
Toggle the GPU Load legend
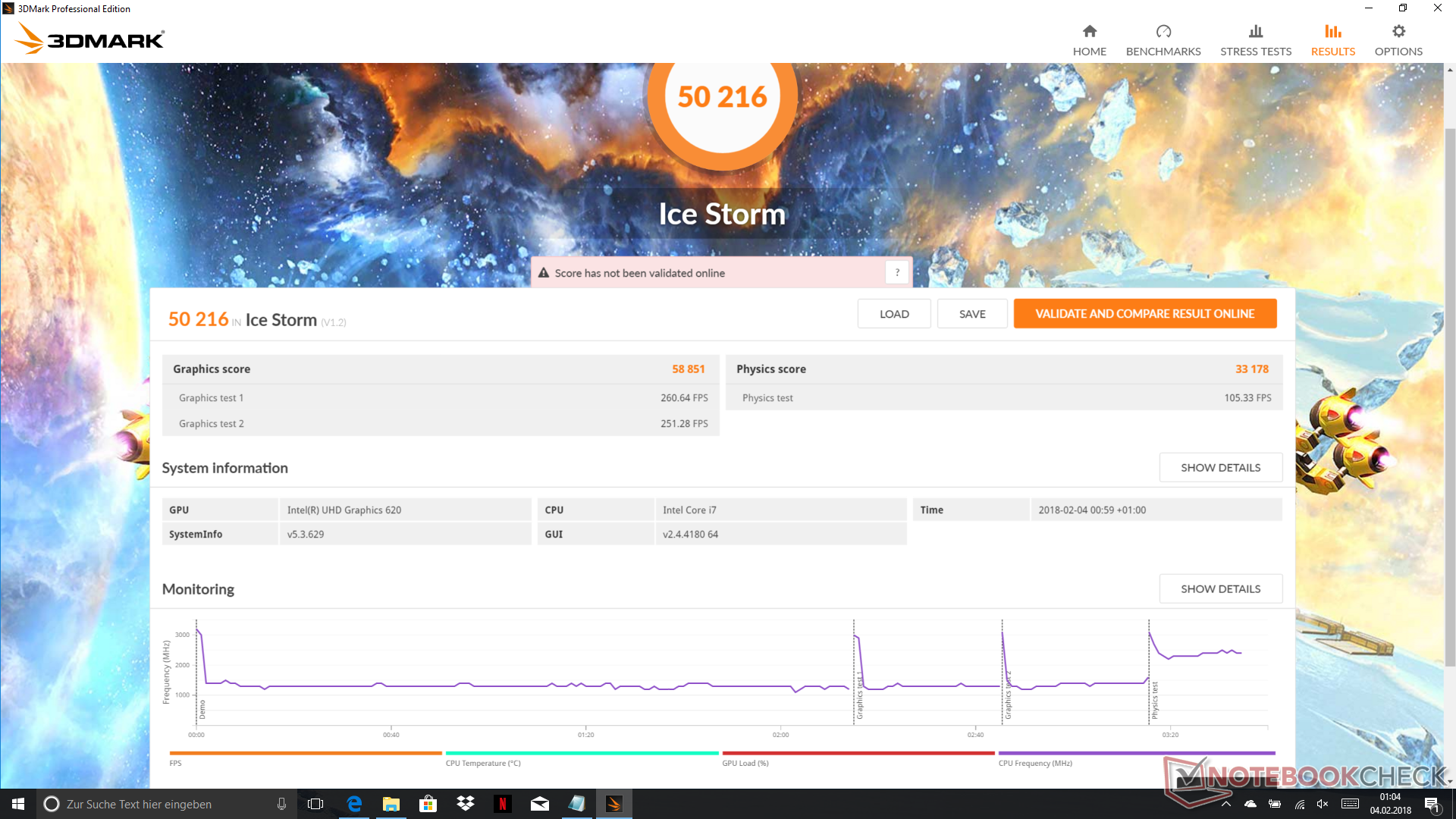(745, 763)
